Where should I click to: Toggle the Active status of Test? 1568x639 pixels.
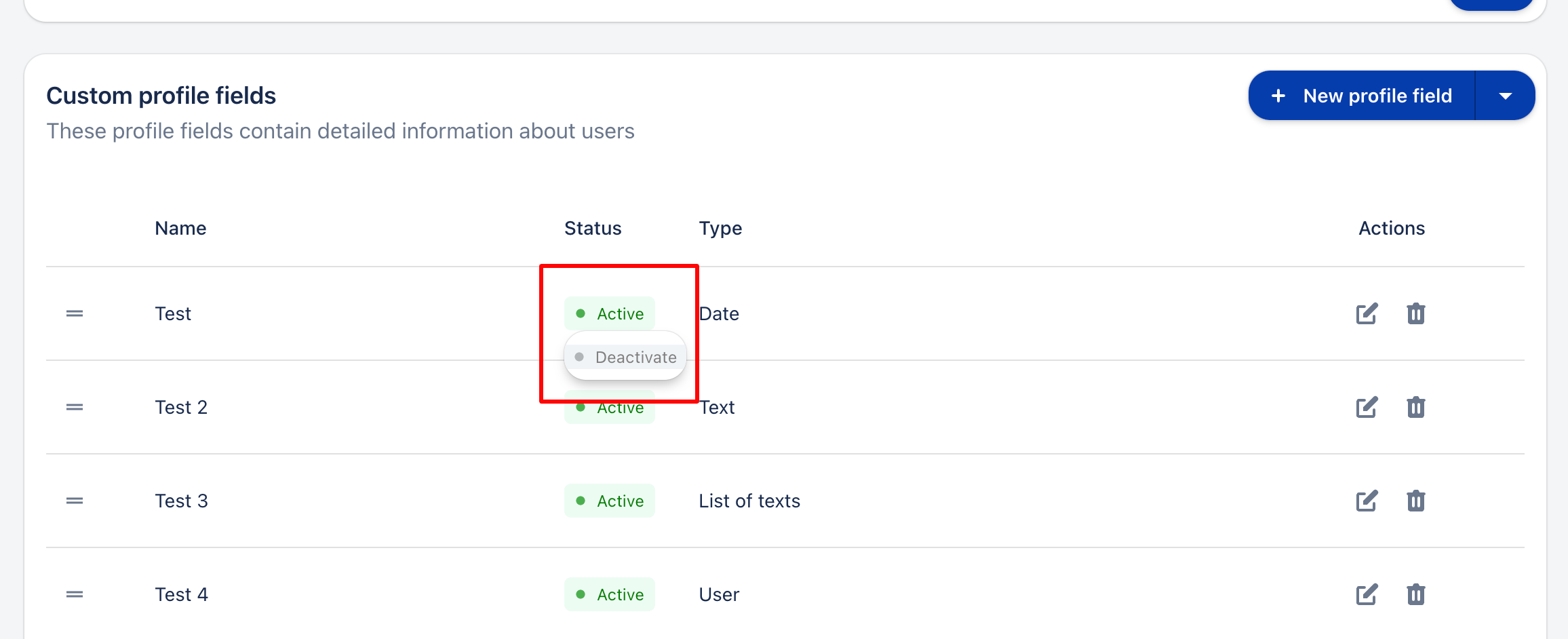(609, 313)
